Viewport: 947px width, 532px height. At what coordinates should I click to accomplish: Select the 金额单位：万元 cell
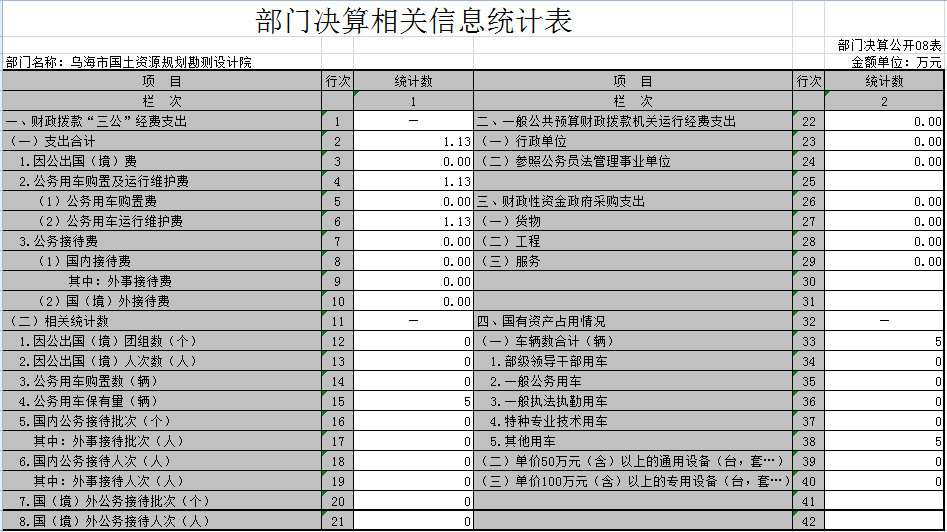[896, 62]
